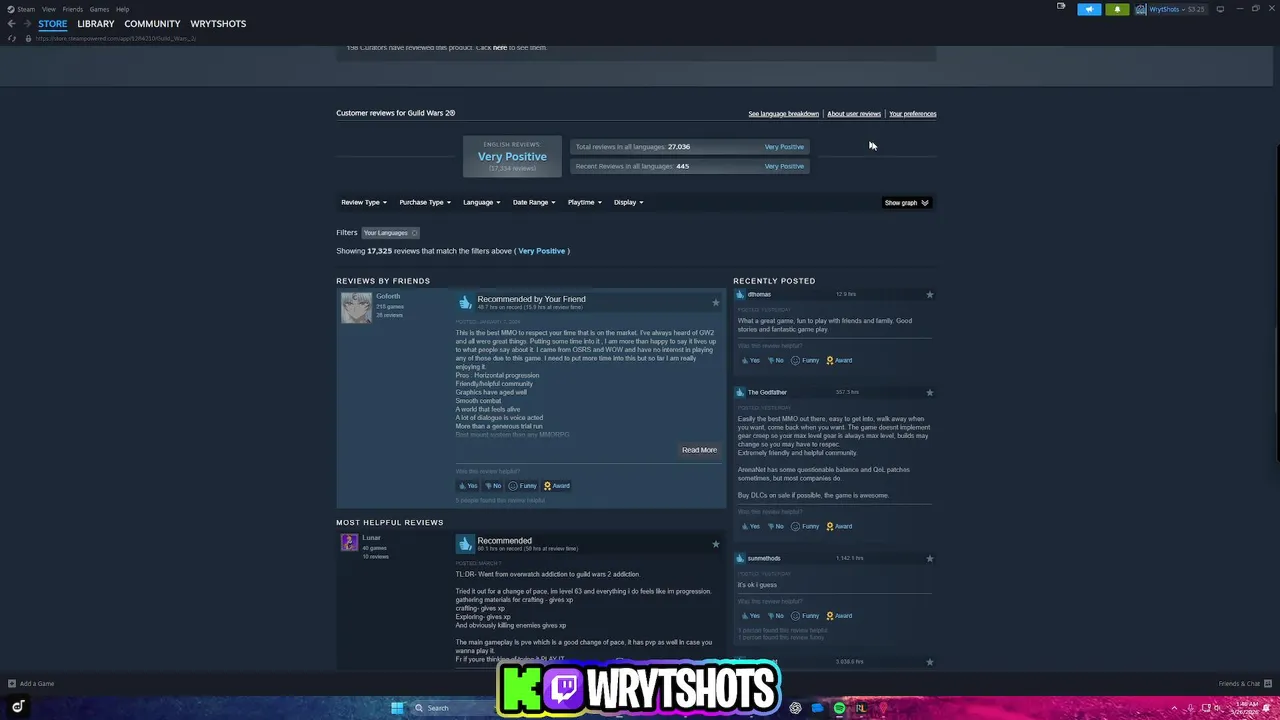This screenshot has height=720, width=1280.
Task: Expand Goforth's review with Read More
Action: pos(699,450)
